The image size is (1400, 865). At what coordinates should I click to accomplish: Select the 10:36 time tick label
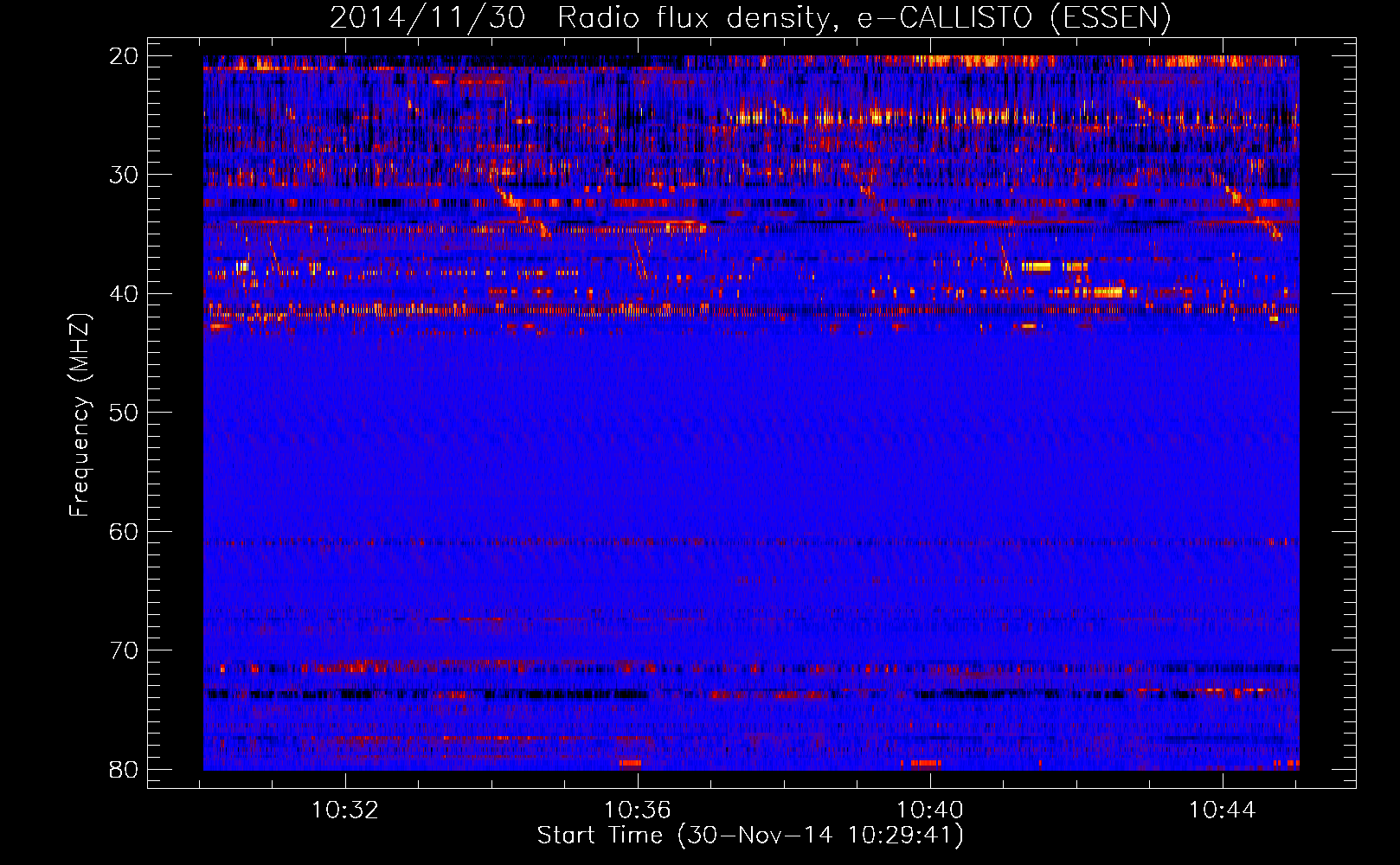tap(638, 811)
